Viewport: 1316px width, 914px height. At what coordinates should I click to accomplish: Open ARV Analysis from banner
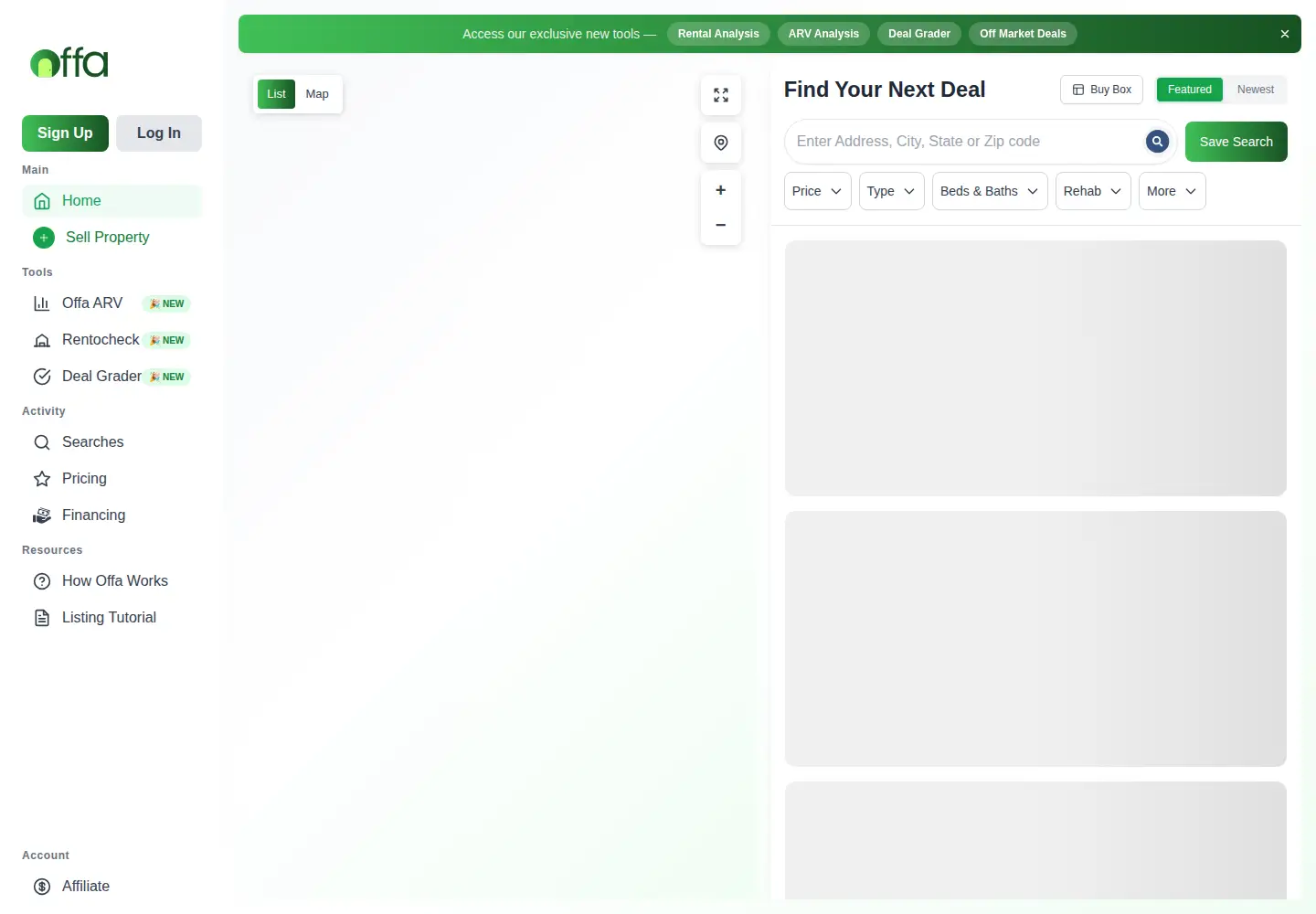823,34
